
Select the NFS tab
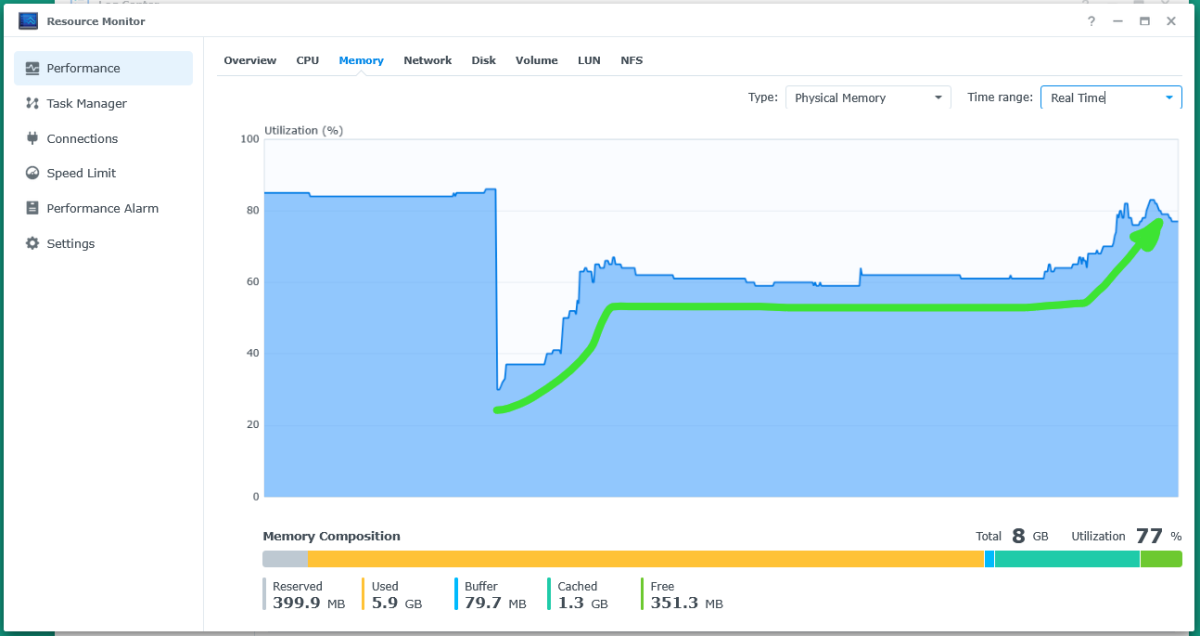click(x=631, y=61)
